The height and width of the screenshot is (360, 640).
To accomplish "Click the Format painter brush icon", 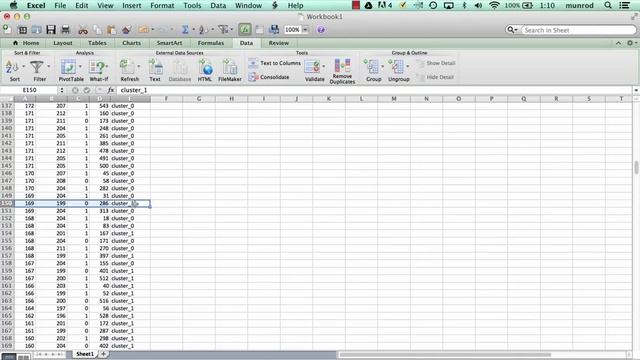I will point(126,29).
